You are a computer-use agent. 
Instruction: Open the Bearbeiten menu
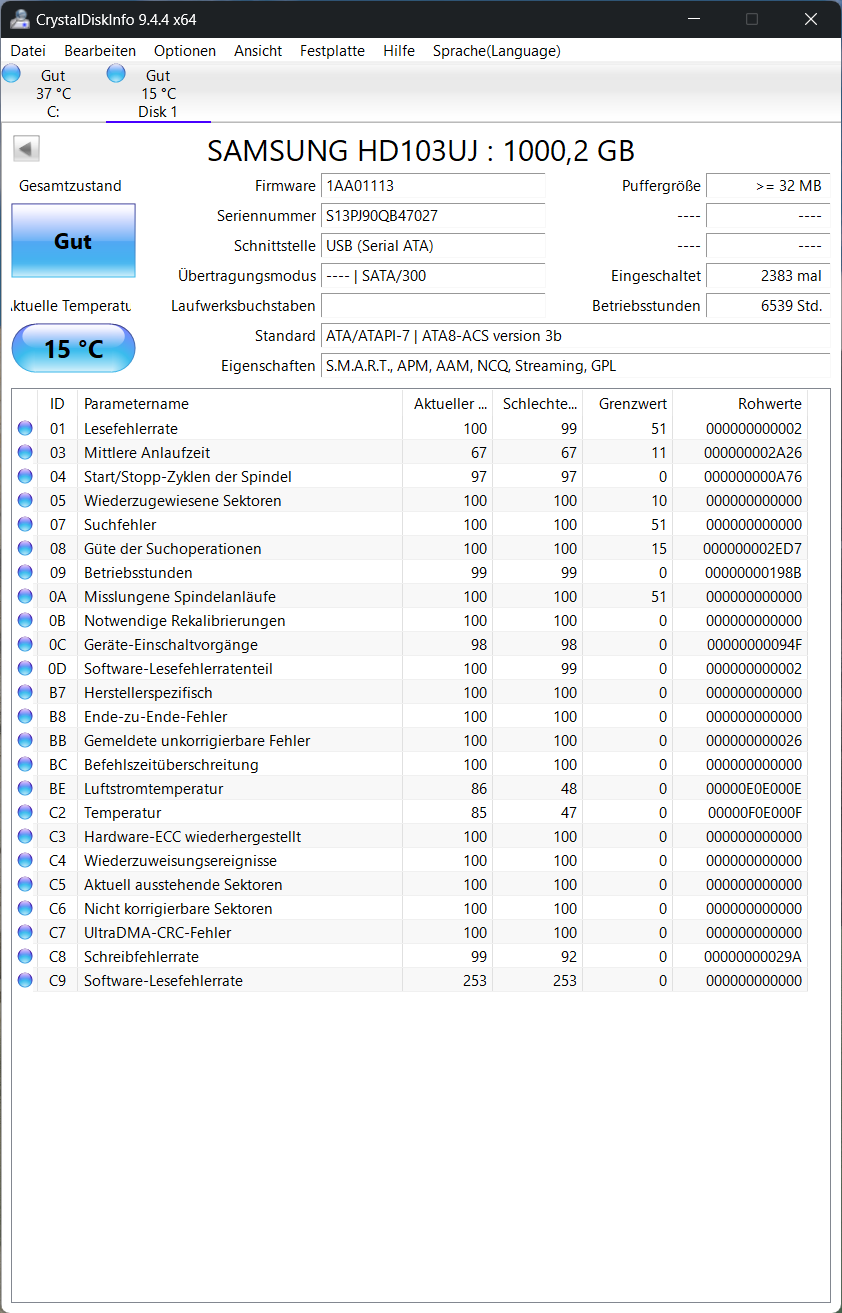[100, 51]
